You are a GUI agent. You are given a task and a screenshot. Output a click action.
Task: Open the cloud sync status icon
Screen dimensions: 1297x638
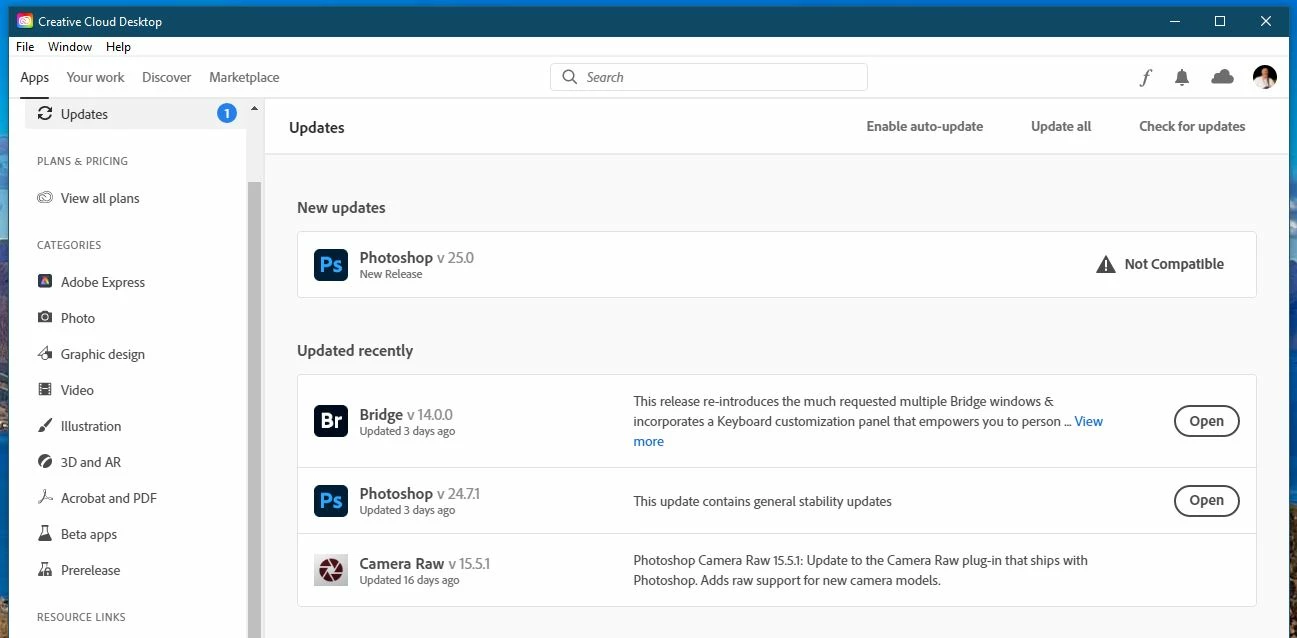[1222, 77]
